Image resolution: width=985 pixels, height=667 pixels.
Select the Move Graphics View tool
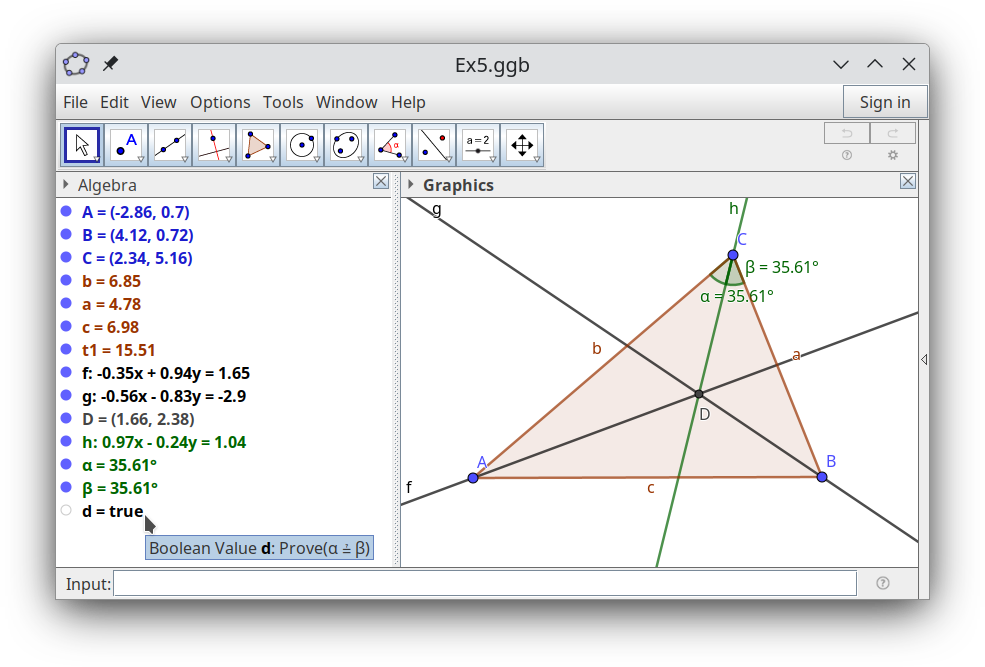(521, 145)
